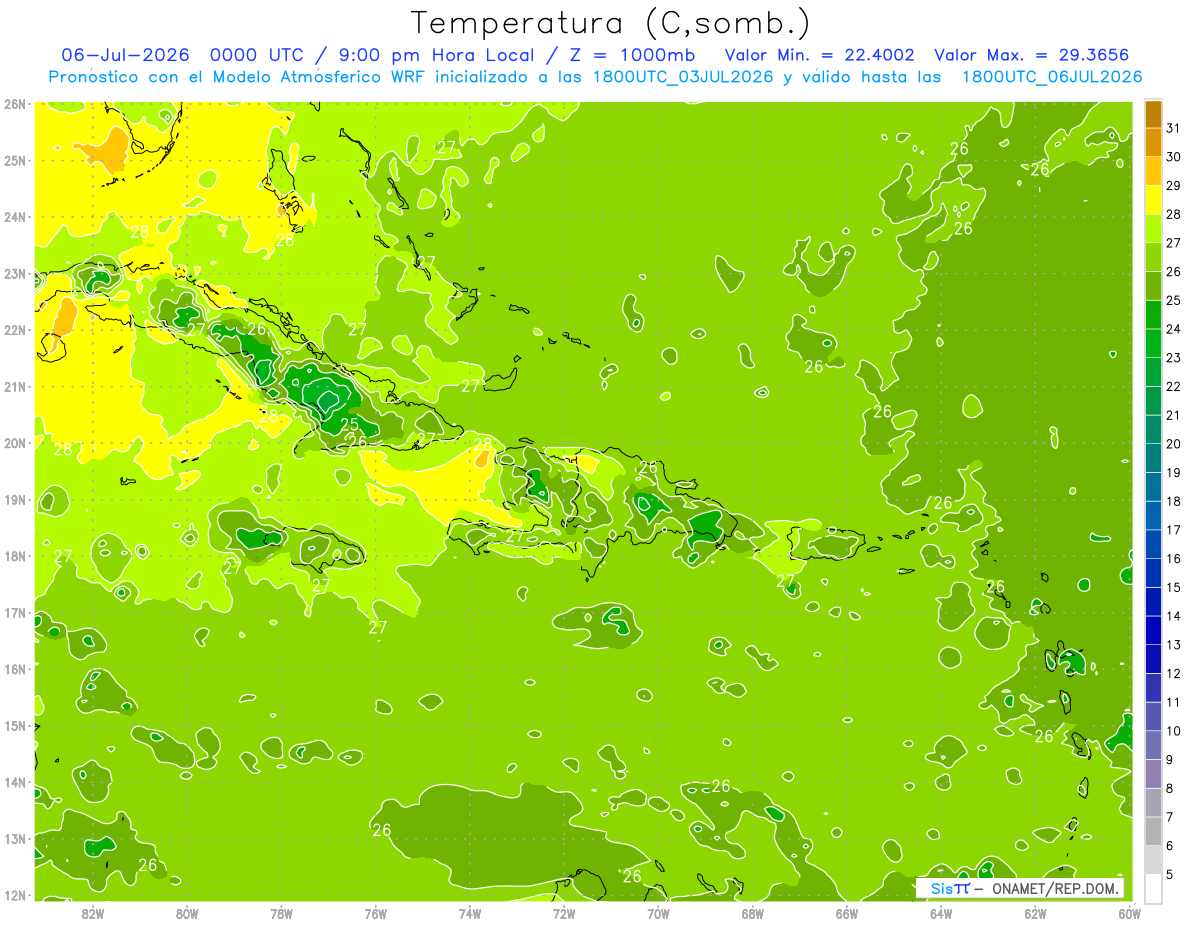
Task: Click the "25N" latitude axis label
Action: click(14, 160)
